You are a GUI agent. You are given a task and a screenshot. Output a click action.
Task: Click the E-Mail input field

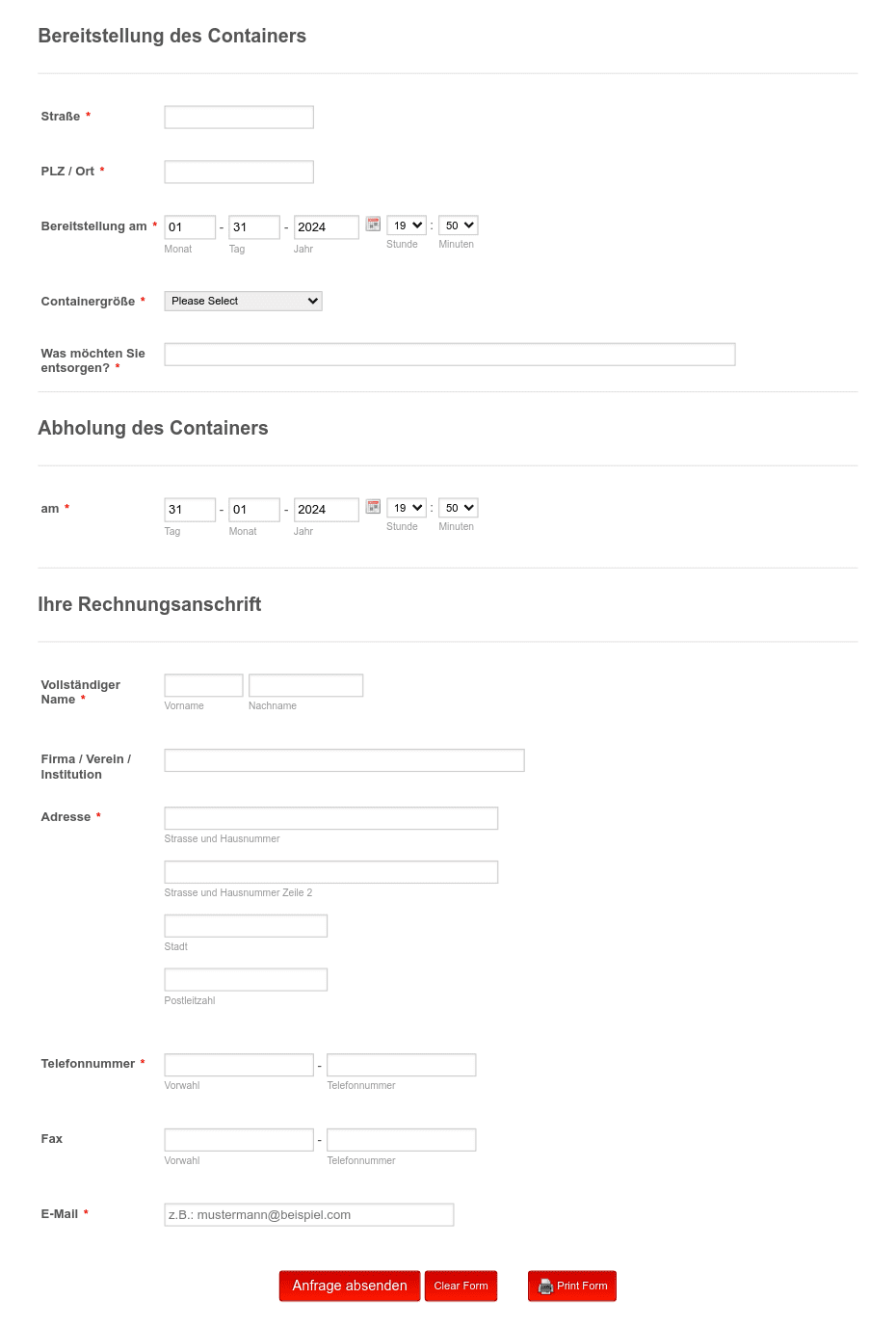[309, 1214]
